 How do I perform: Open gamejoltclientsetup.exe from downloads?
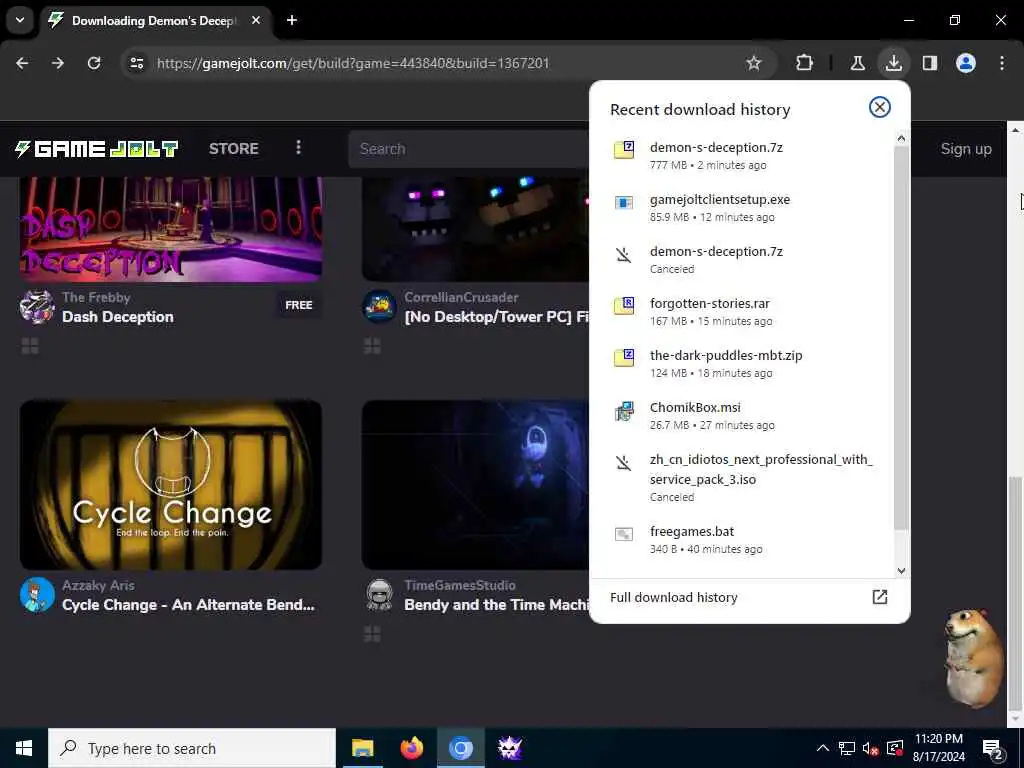tap(741, 208)
